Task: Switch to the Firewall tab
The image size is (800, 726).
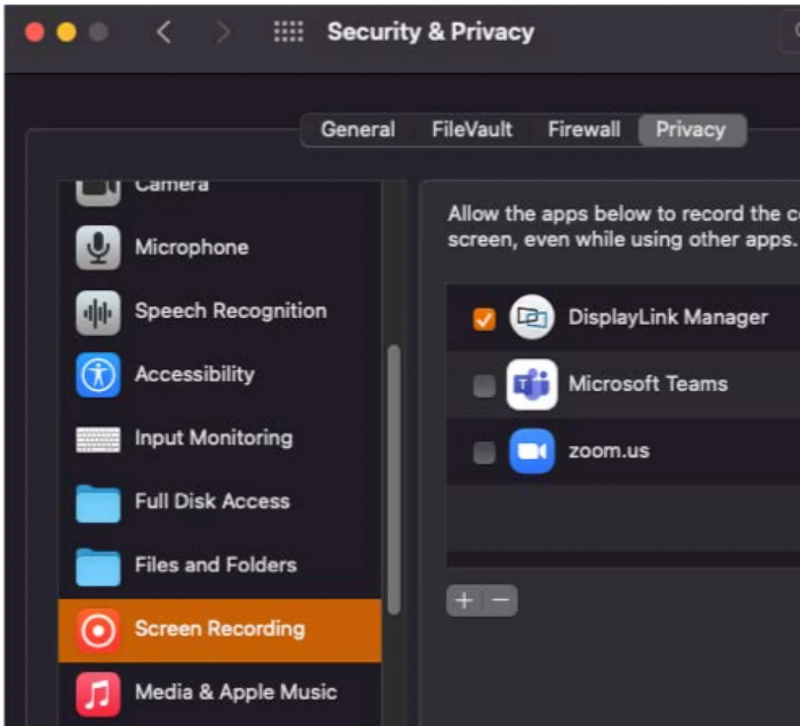Action: point(584,130)
